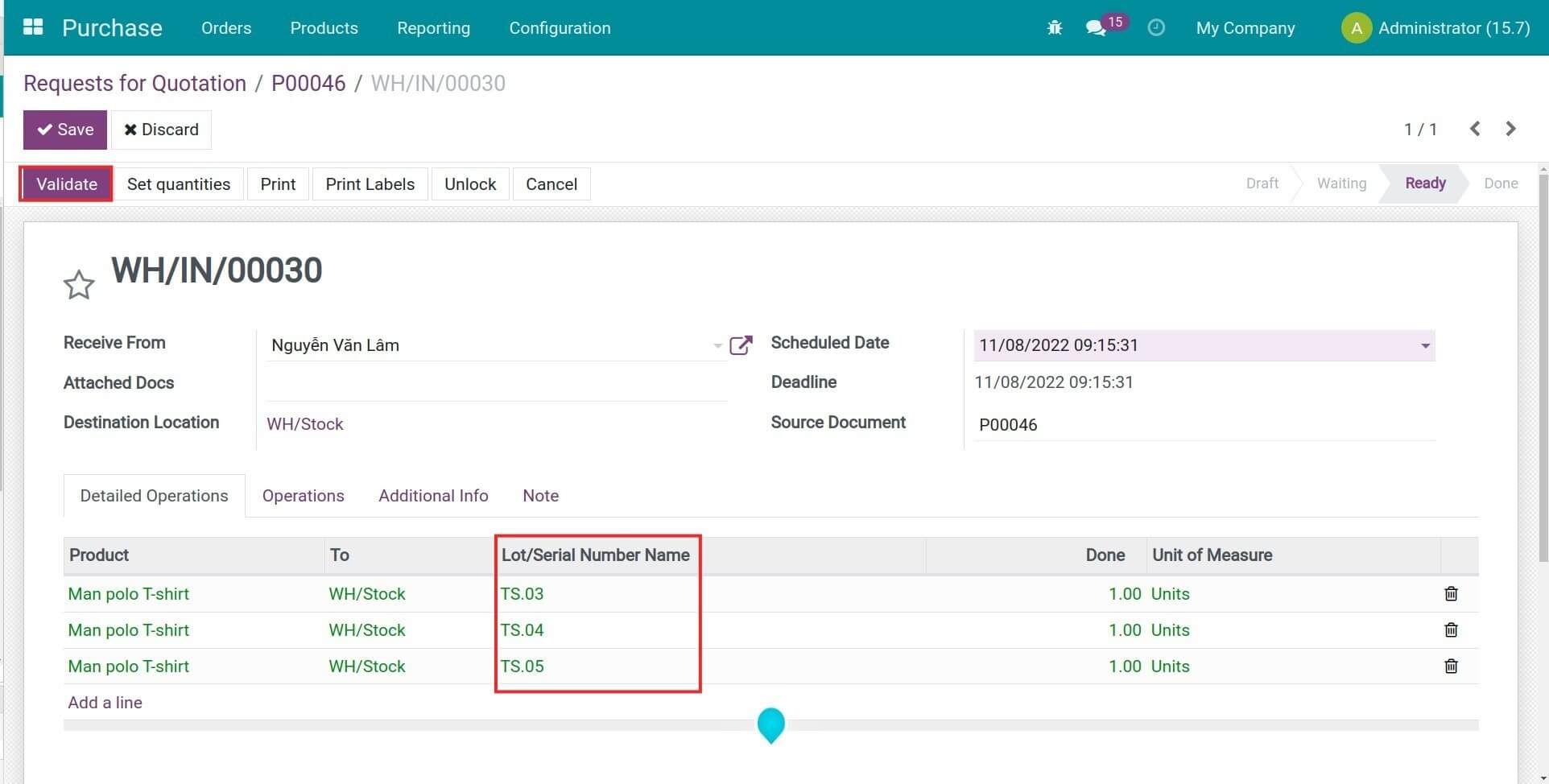This screenshot has height=784, width=1549.
Task: Delete the TS.04 line with trash icon
Action: click(x=1451, y=630)
